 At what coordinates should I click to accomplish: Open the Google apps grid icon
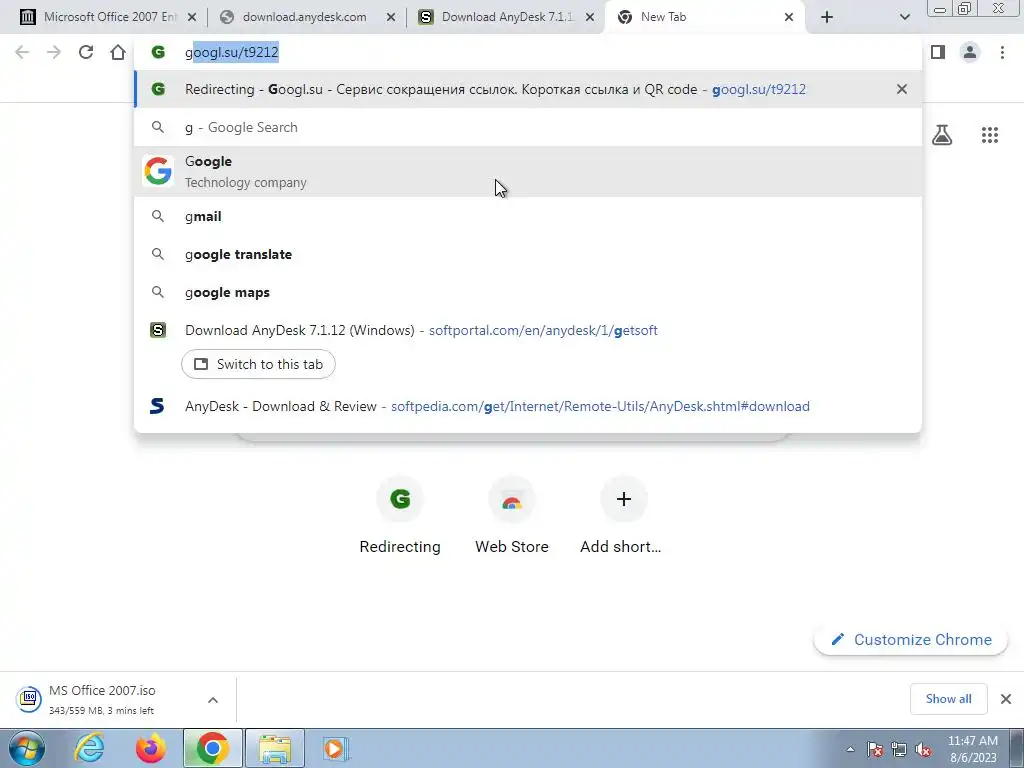[990, 135]
